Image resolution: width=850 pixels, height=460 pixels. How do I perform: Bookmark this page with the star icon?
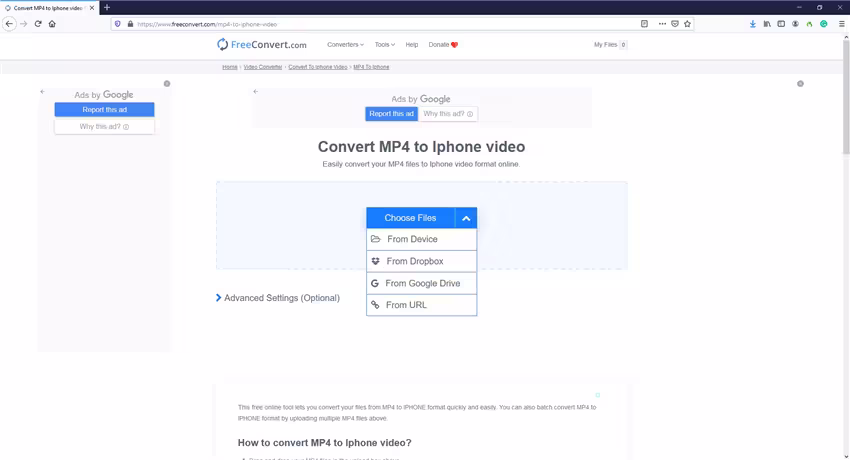(x=687, y=24)
